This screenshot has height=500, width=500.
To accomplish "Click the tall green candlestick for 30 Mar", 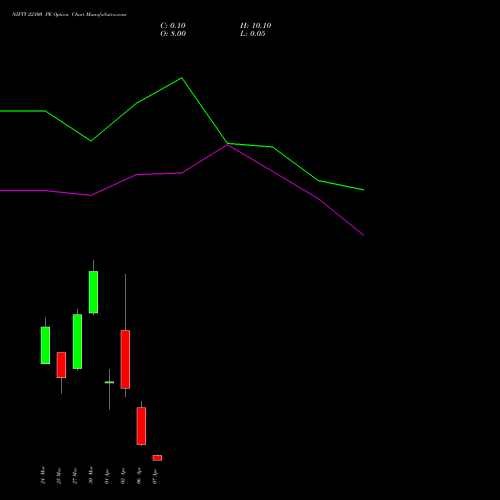I will click(x=93, y=292).
